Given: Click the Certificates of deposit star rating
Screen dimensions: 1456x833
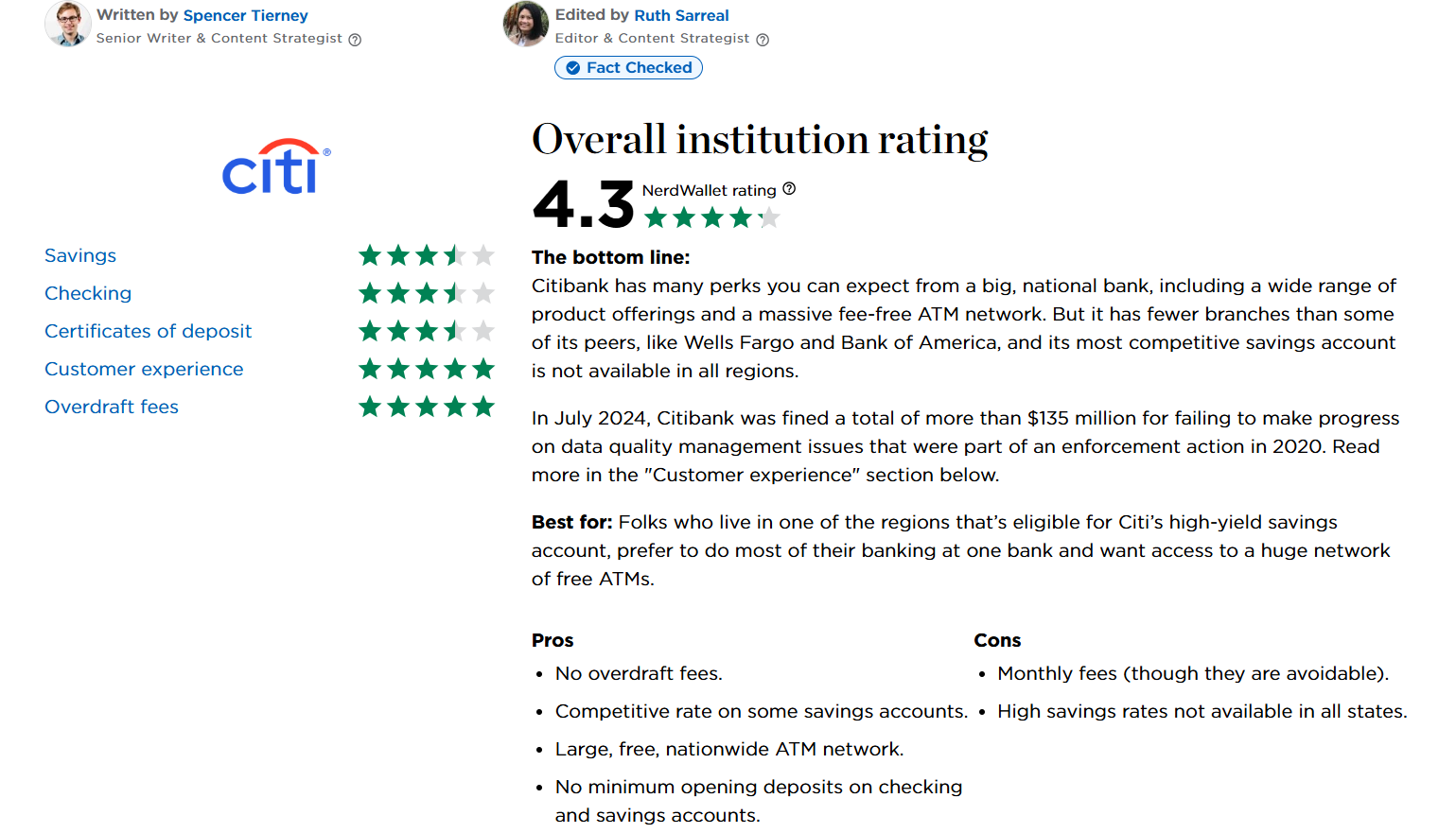Looking at the screenshot, I should pyautogui.click(x=427, y=331).
